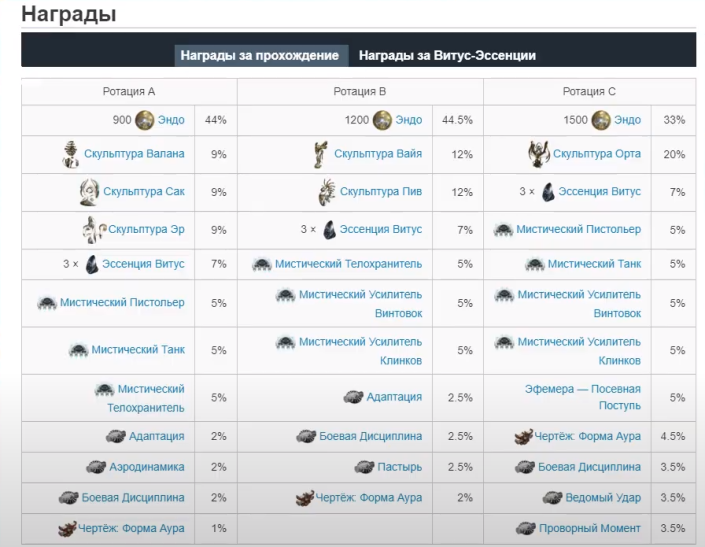Image resolution: width=705 pixels, height=547 pixels.
Task: Click the Скульптура Орта sculpture icon
Action: pos(539,154)
